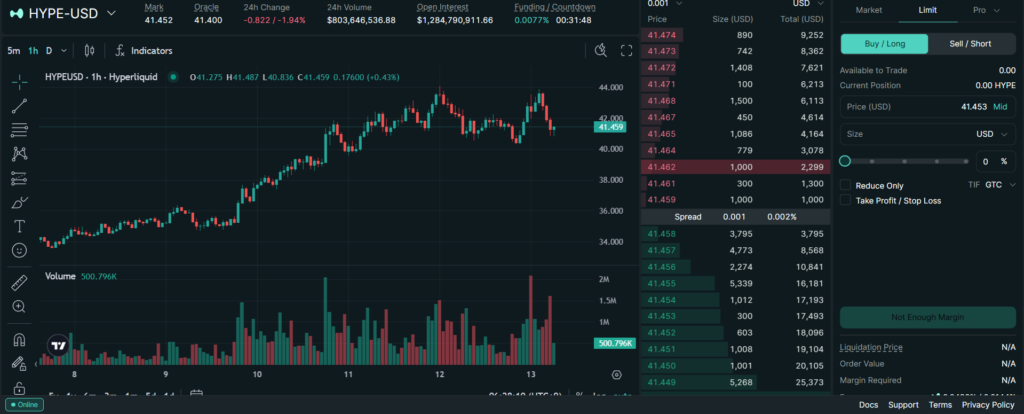Open the Support link
The image size is (1024, 414).
click(x=903, y=405)
